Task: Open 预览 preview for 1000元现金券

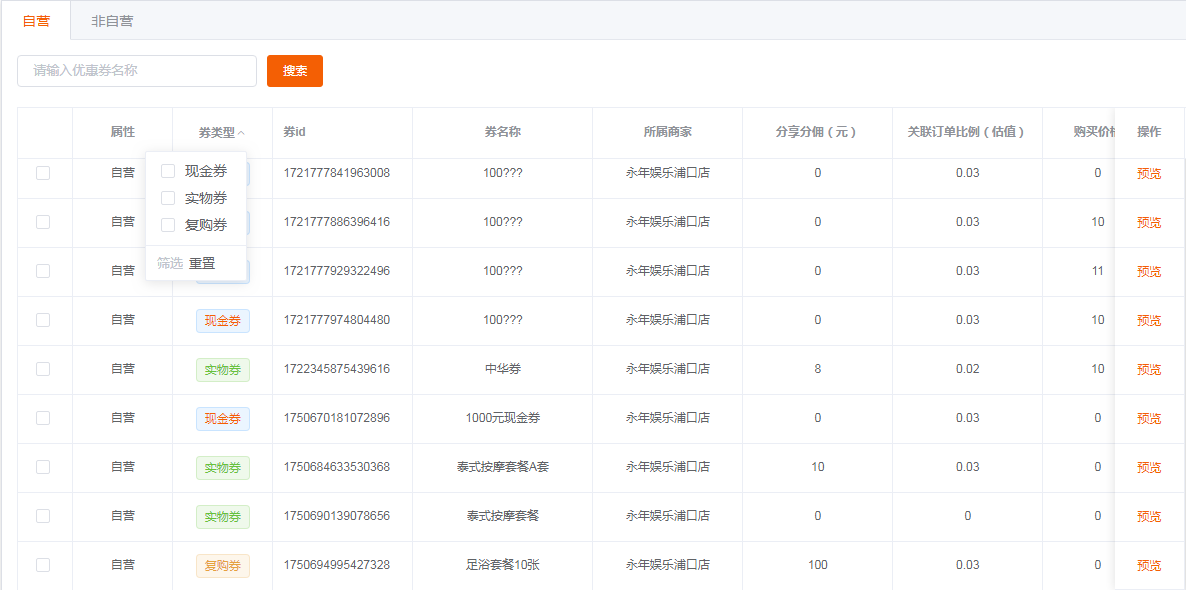Action: click(1148, 418)
